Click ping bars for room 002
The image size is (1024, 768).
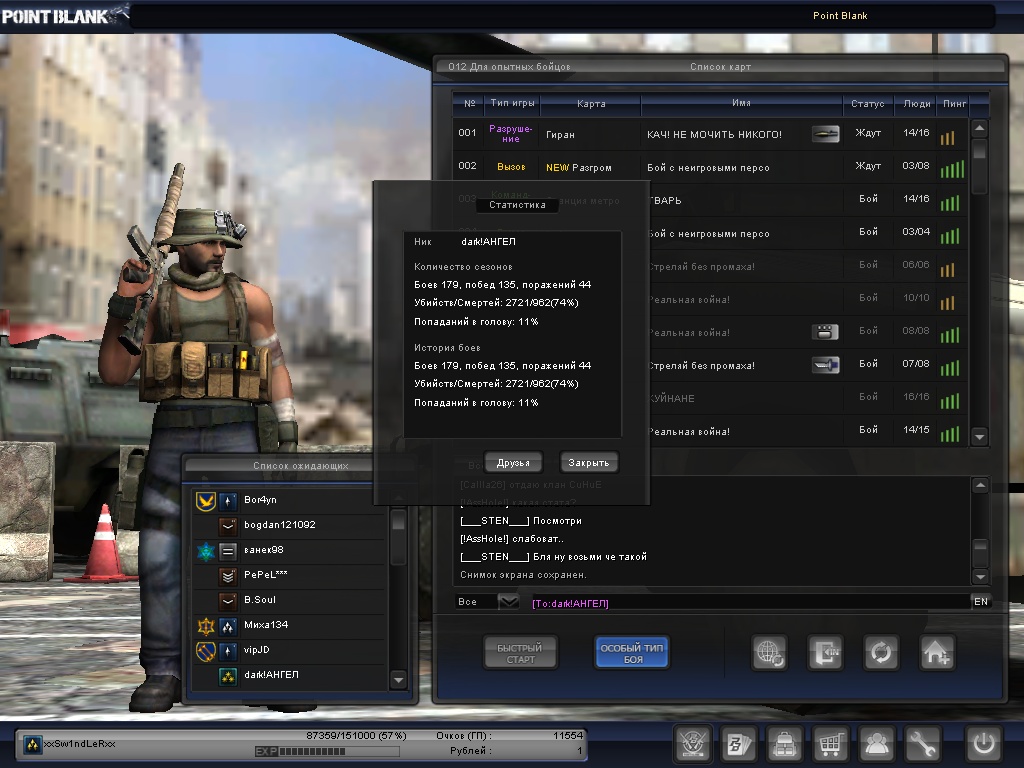[x=952, y=169]
